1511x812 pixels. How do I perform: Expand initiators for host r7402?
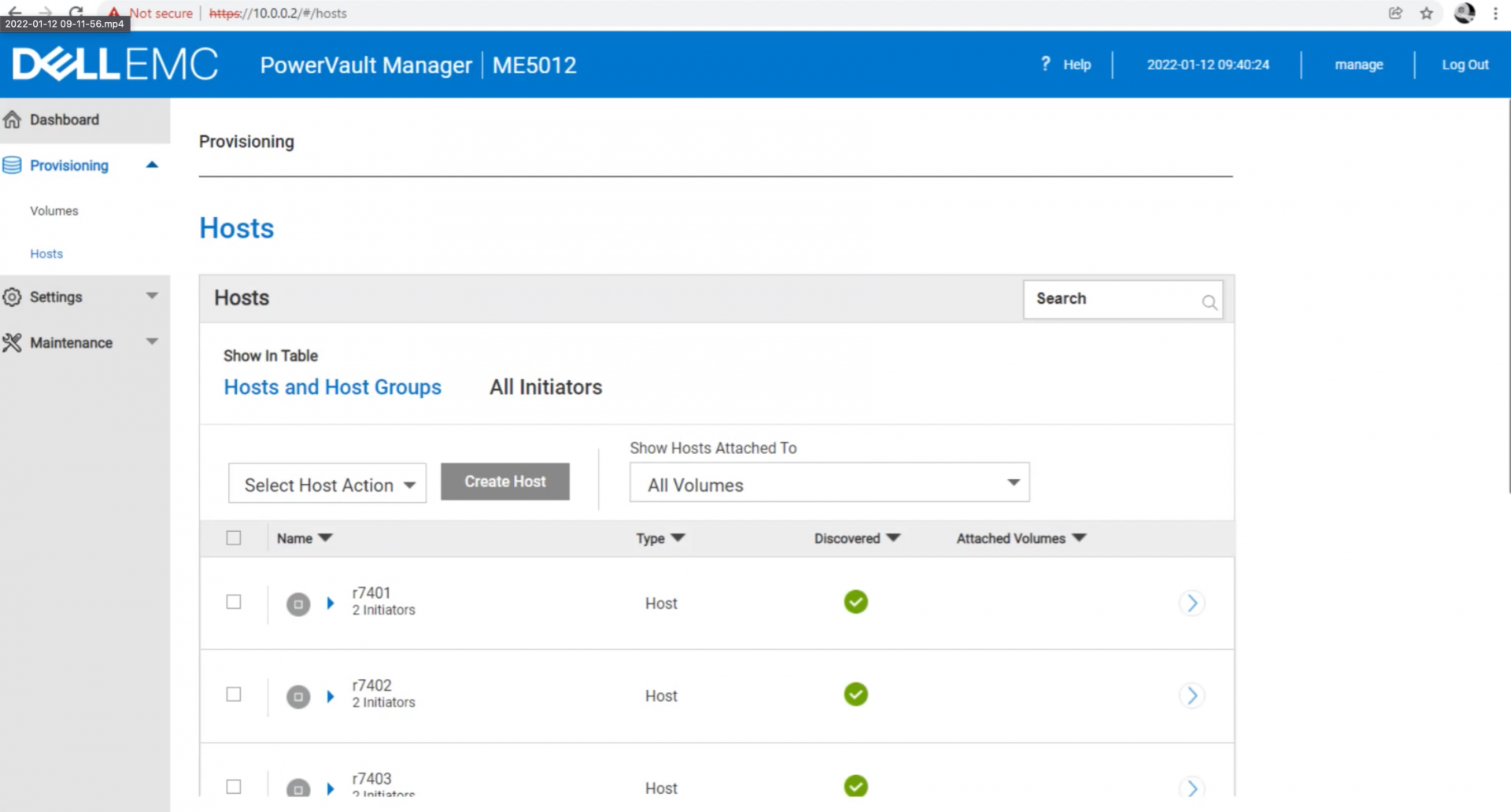(331, 696)
